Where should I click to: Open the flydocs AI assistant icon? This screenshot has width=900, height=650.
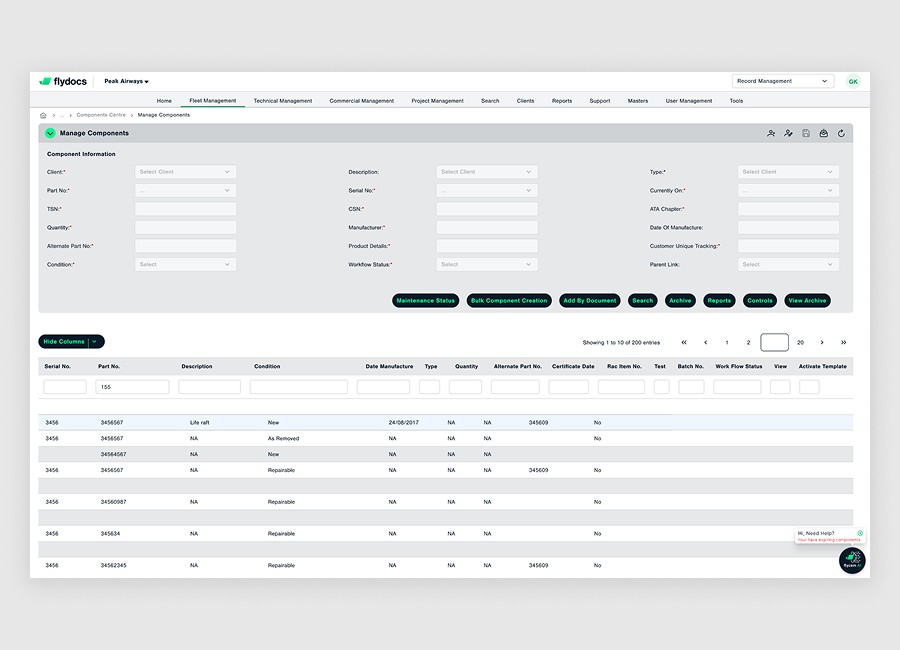point(852,560)
